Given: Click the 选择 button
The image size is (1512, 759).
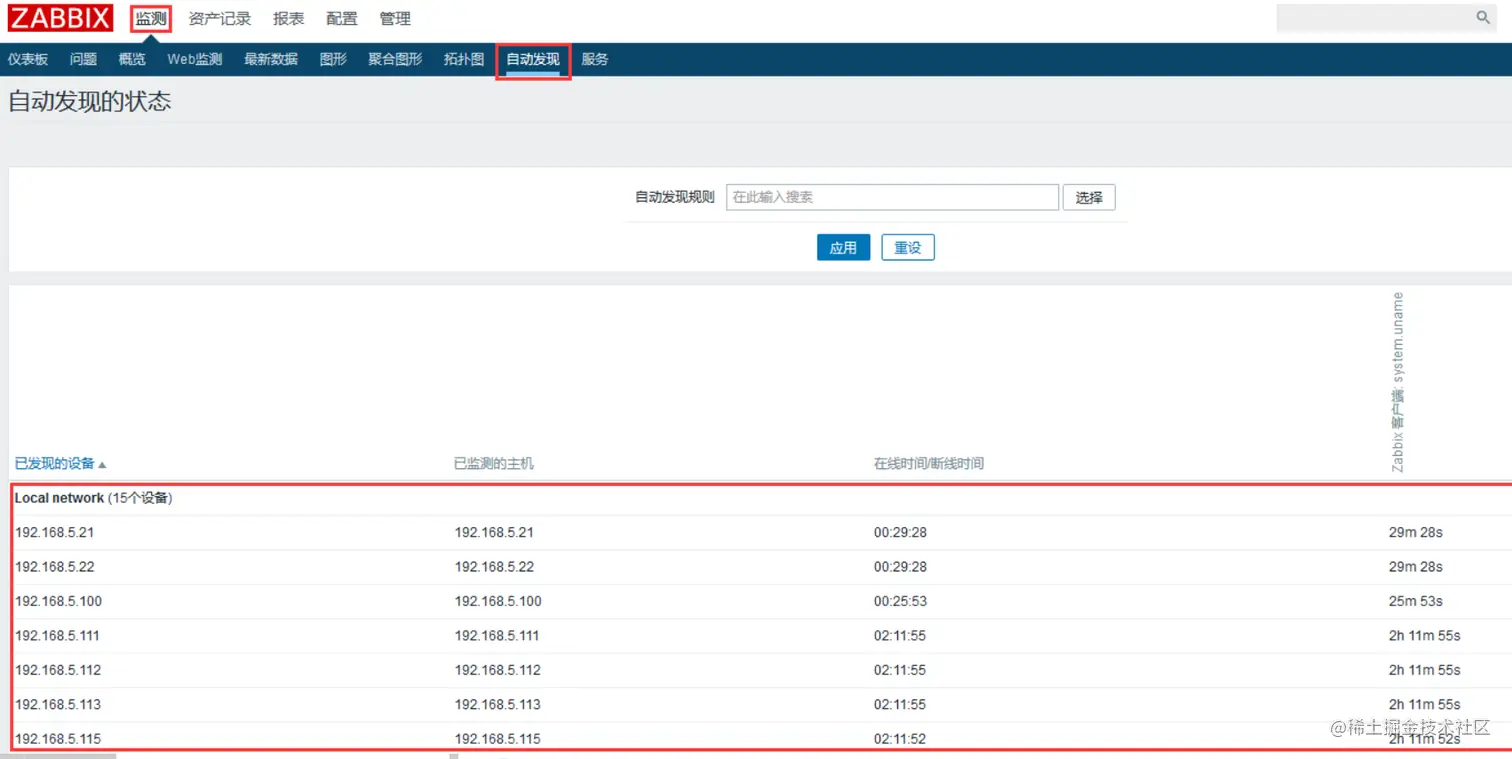Looking at the screenshot, I should [x=1089, y=197].
